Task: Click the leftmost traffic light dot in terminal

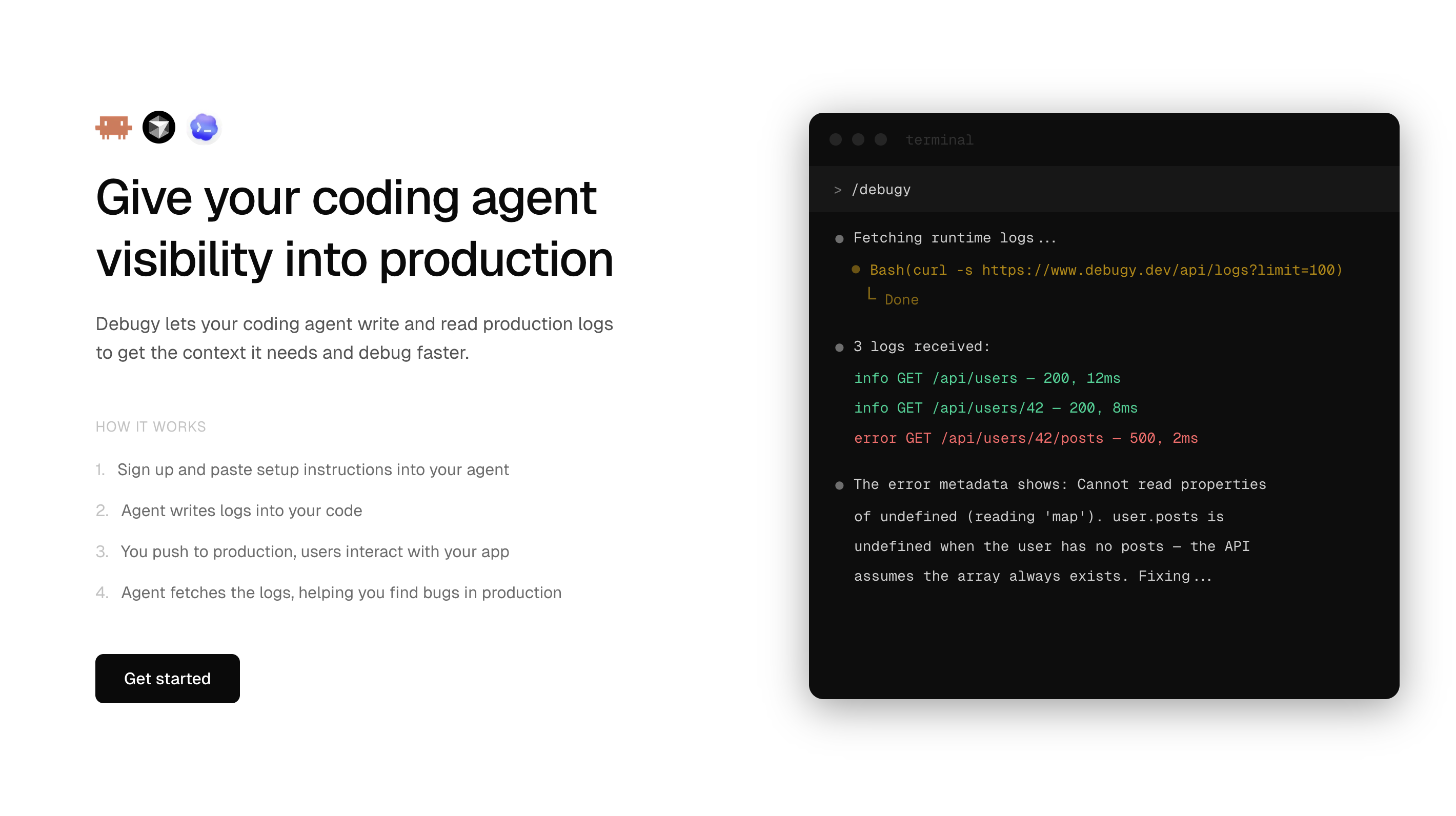Action: pos(836,139)
